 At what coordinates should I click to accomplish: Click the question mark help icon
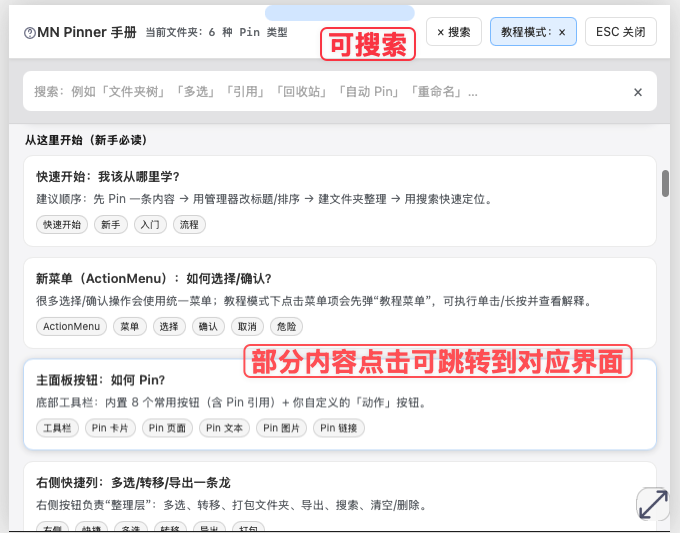[x=29, y=33]
